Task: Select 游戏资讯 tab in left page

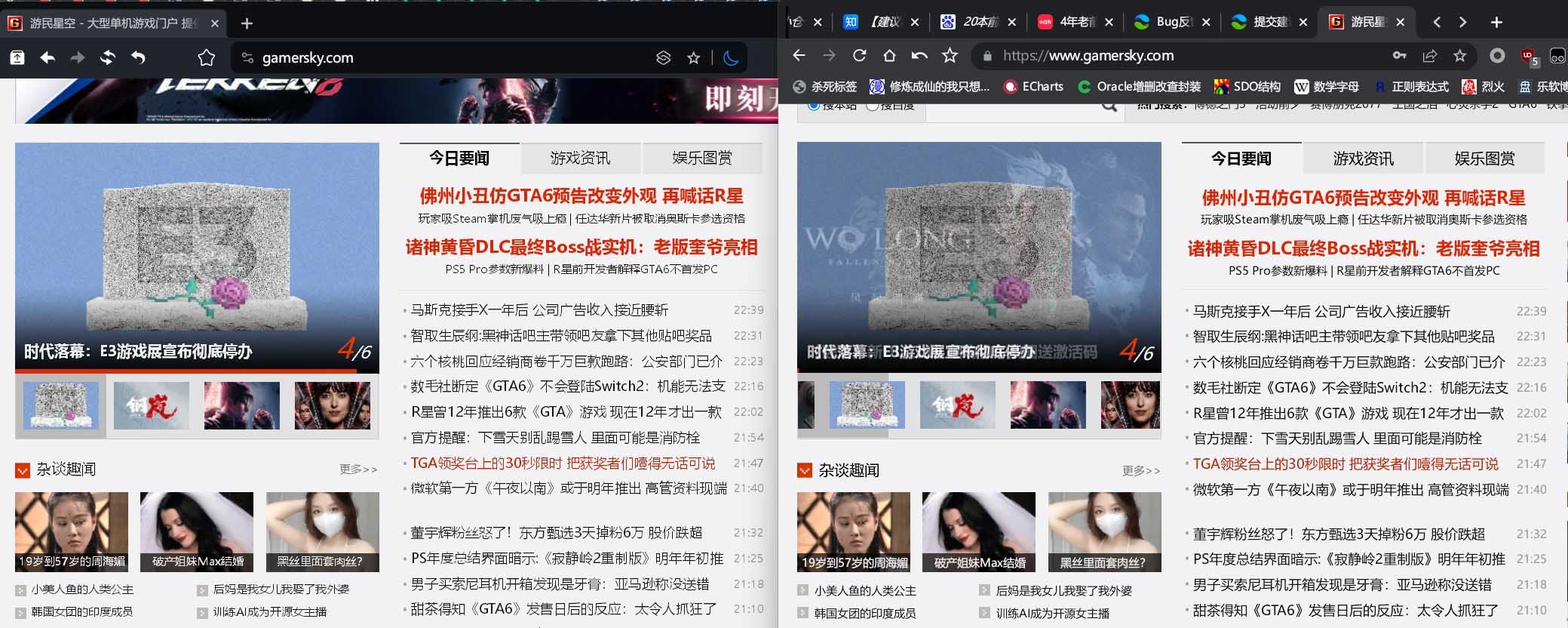Action: click(580, 158)
